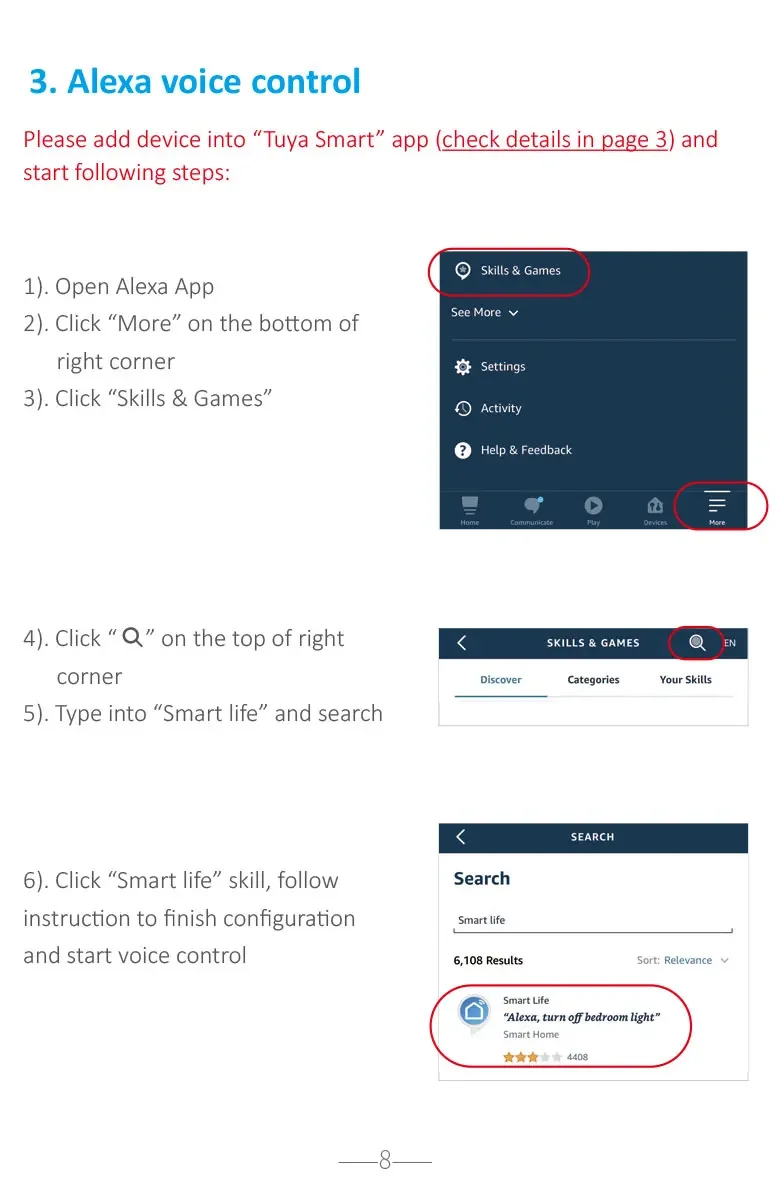Open Settings gear icon in Alexa menu
Image resolution: width=782 pixels, height=1181 pixels.
coord(463,367)
